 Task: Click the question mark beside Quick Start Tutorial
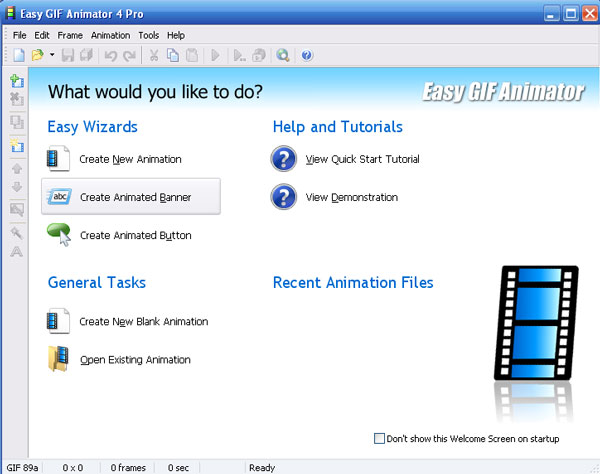(x=284, y=158)
